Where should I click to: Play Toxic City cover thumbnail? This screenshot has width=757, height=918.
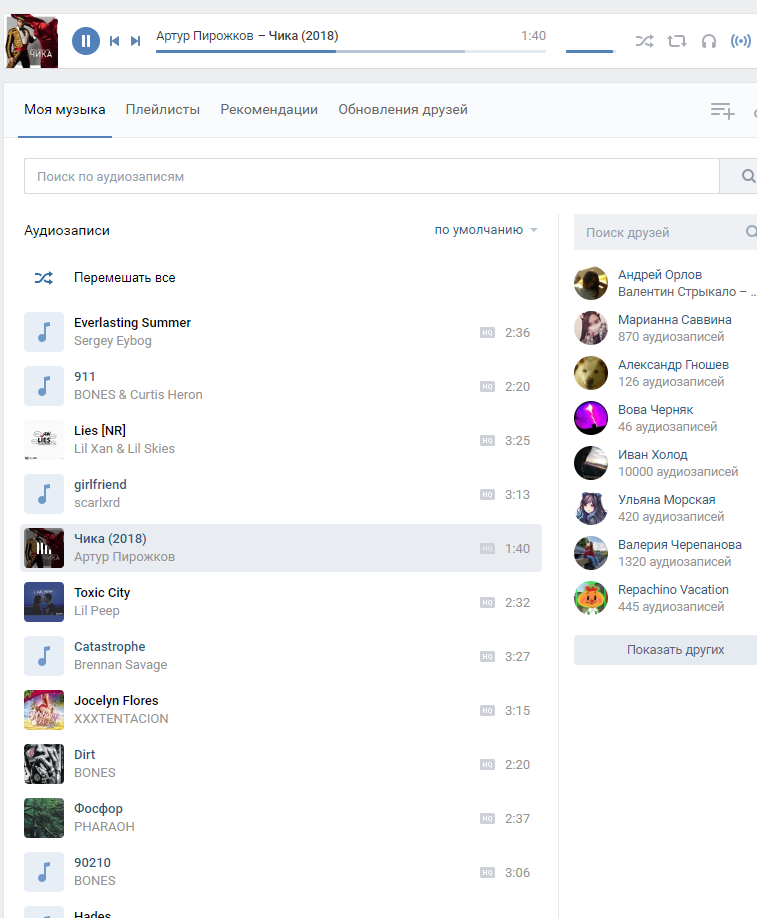tap(44, 602)
